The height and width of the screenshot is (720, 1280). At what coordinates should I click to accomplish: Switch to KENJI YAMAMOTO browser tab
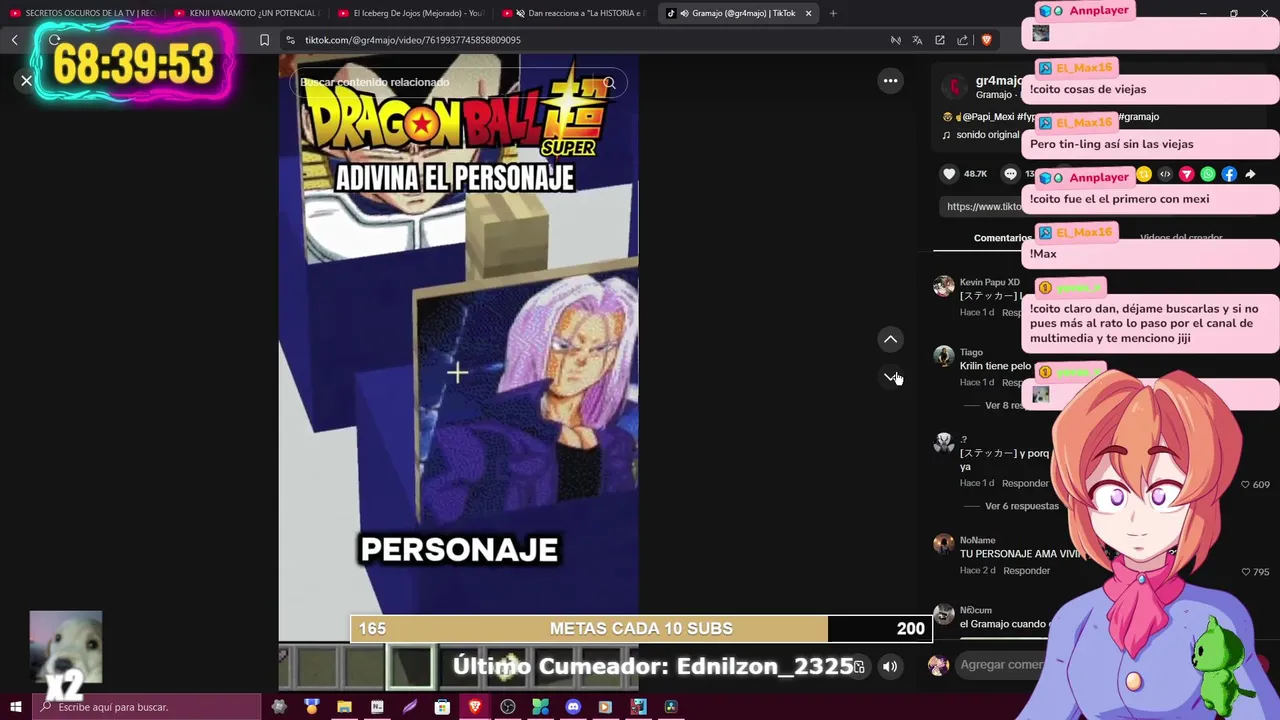click(x=247, y=13)
